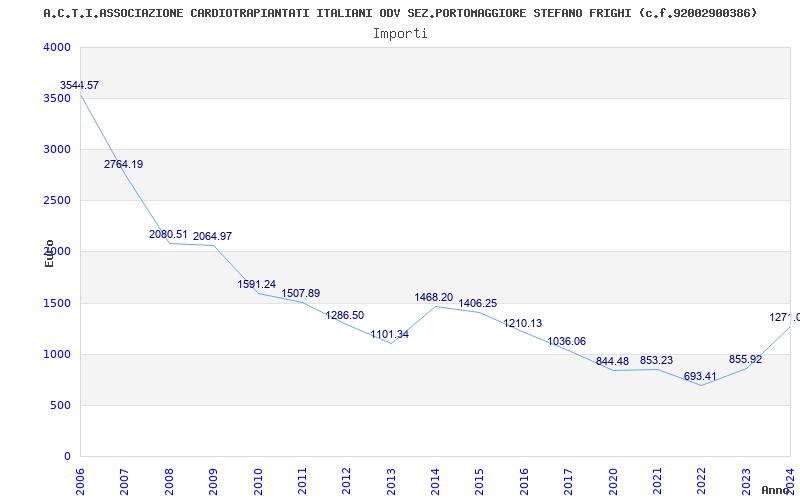800x500 pixels.
Task: Select the lowest value 693.41
Action: pyautogui.click(x=700, y=377)
